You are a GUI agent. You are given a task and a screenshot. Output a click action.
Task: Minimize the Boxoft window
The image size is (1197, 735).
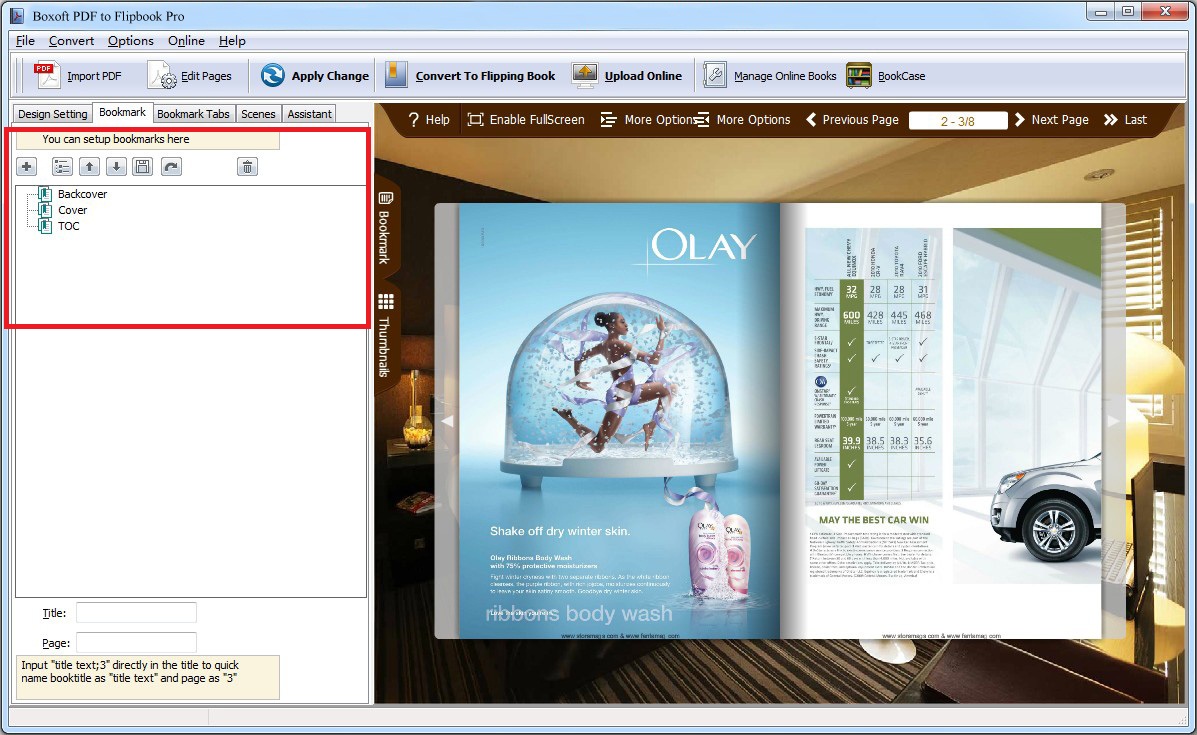point(1100,11)
